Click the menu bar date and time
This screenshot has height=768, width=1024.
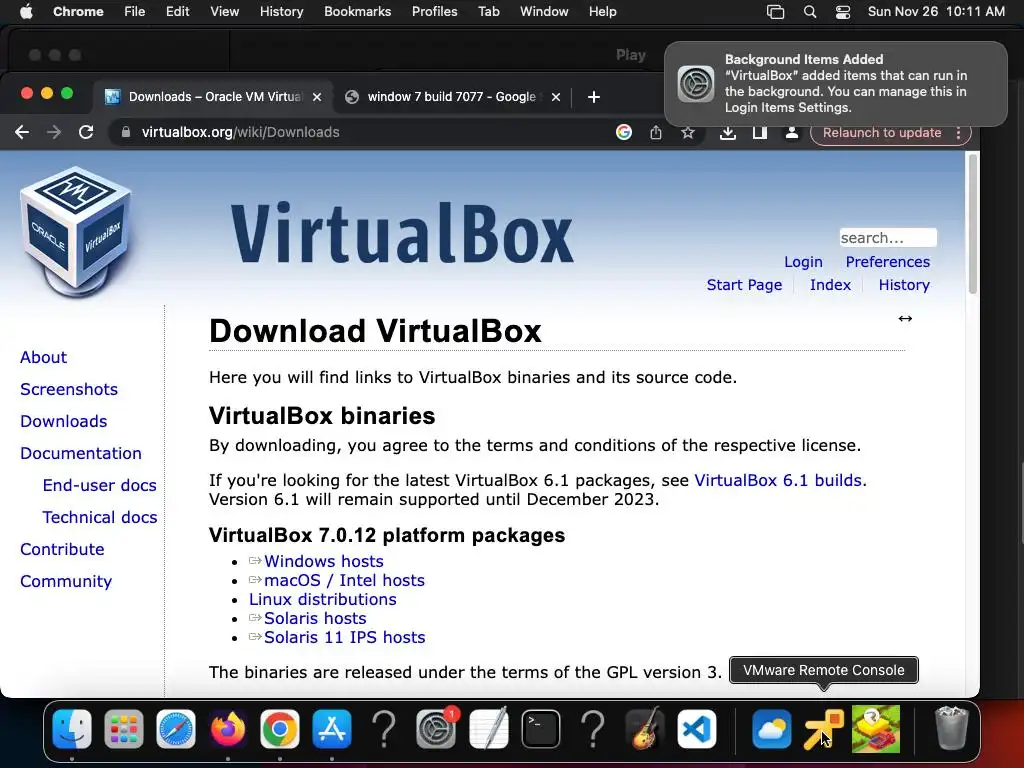936,12
